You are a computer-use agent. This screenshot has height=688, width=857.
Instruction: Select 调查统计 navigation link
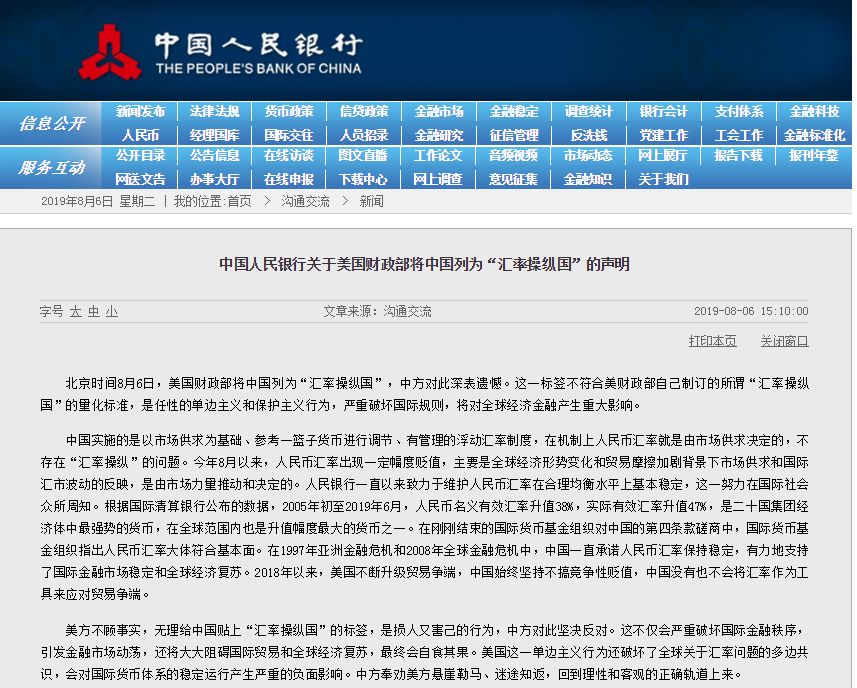tap(589, 111)
